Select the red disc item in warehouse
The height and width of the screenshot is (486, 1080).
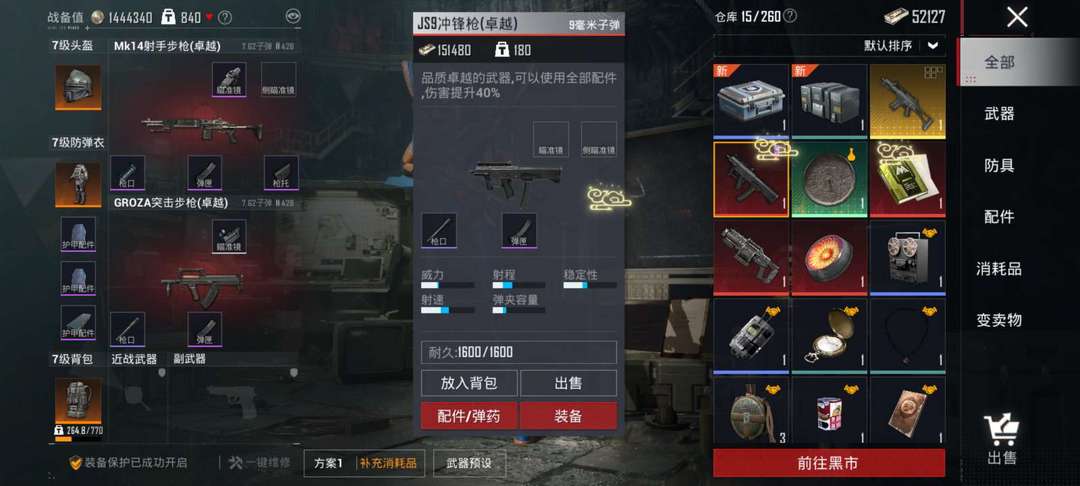point(829,257)
